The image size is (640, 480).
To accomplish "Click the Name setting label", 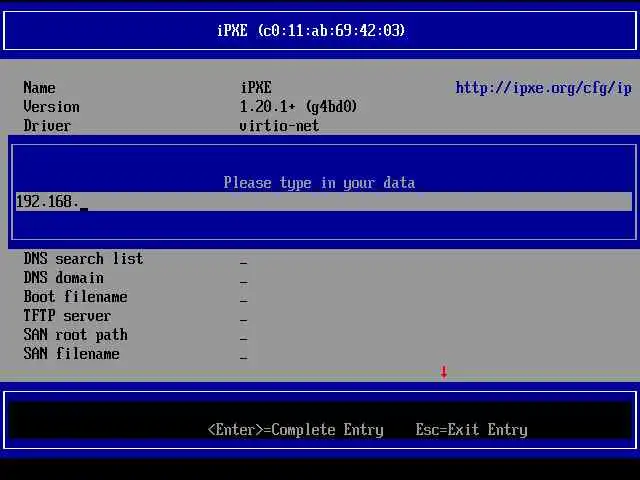I will click(x=39, y=88).
